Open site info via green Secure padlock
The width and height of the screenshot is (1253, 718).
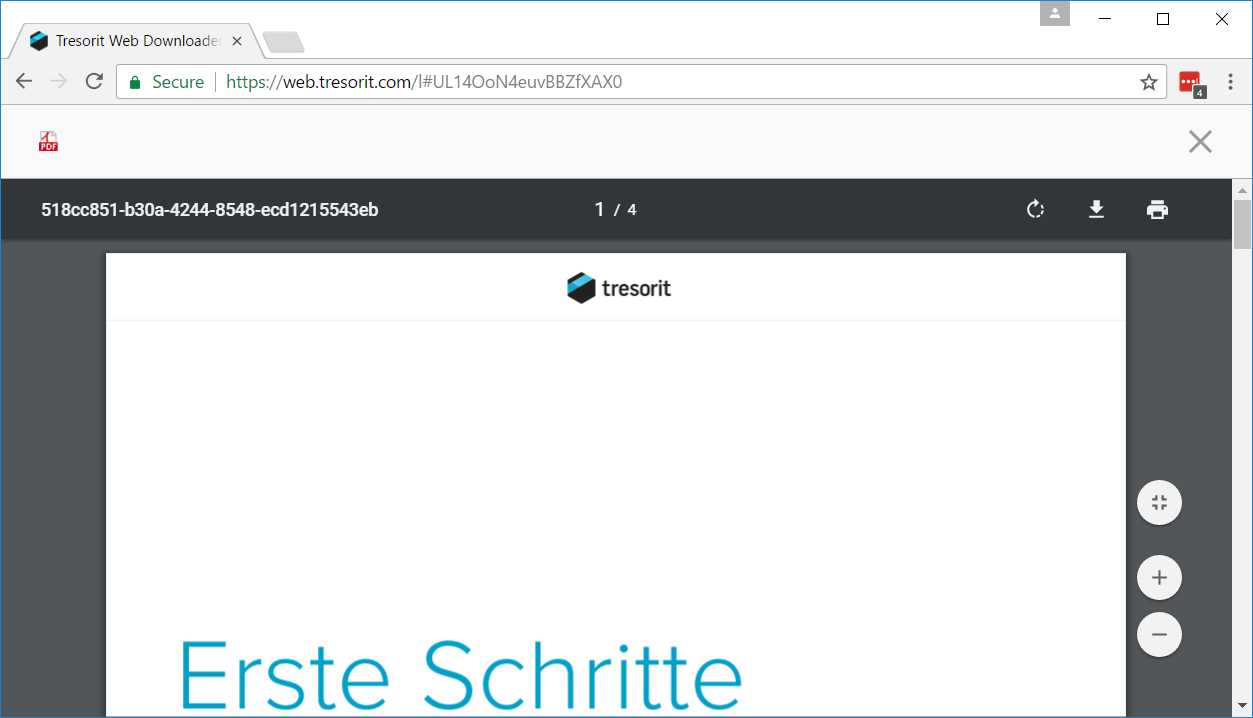coord(135,82)
